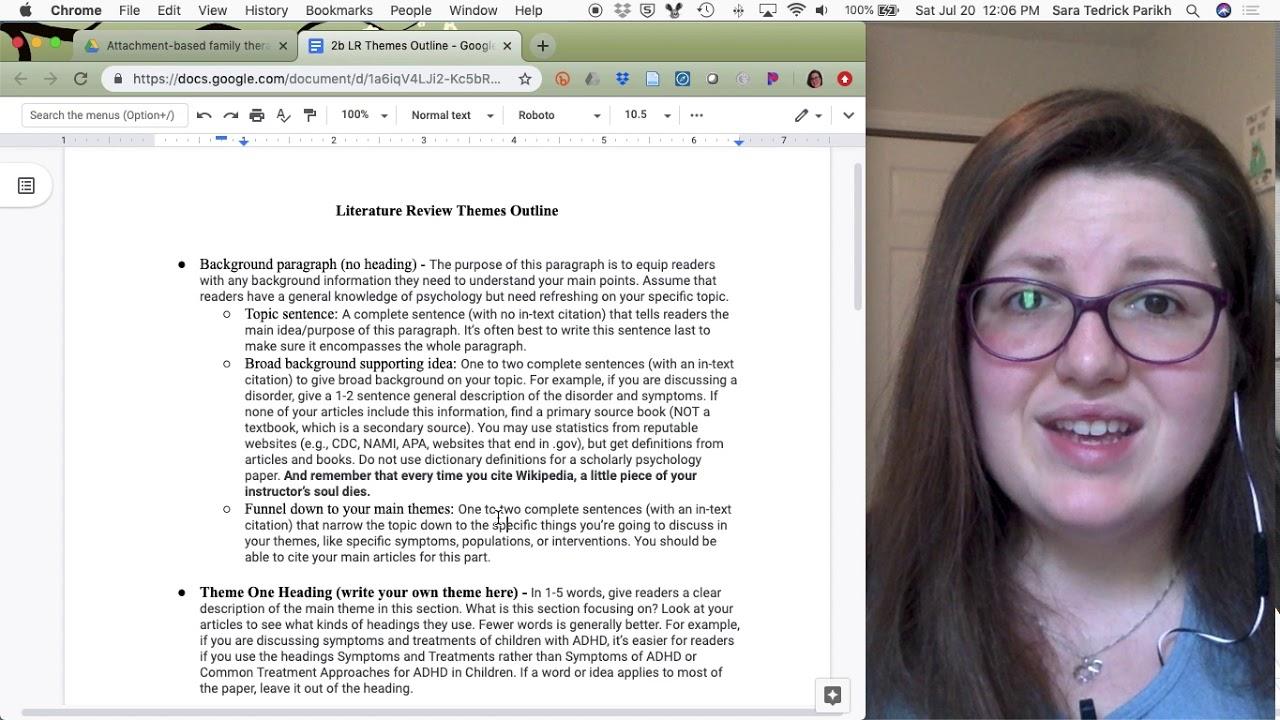The width and height of the screenshot is (1280, 720).
Task: Open the Bookmarks menu in the menu bar
Action: click(x=339, y=10)
